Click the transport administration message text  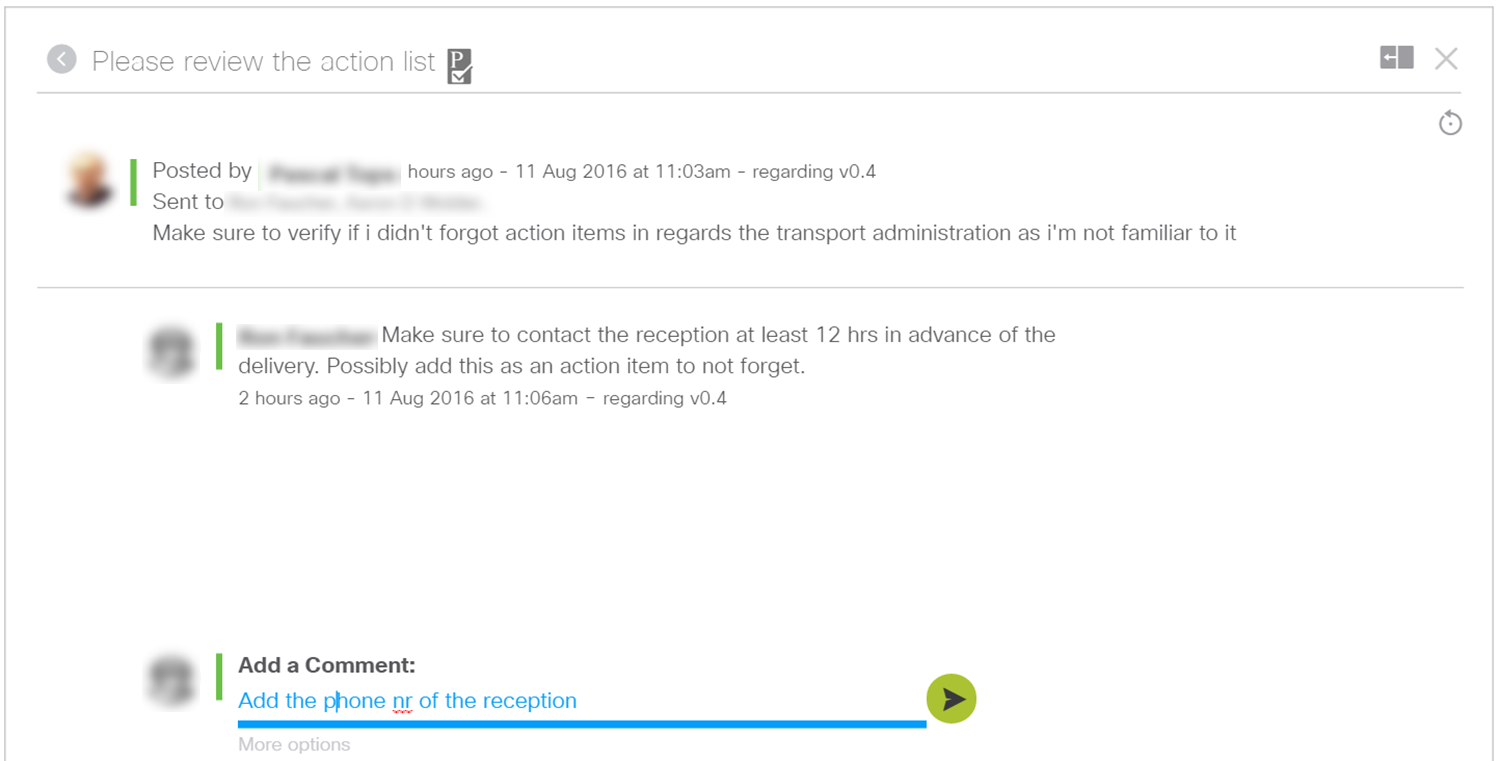point(694,233)
